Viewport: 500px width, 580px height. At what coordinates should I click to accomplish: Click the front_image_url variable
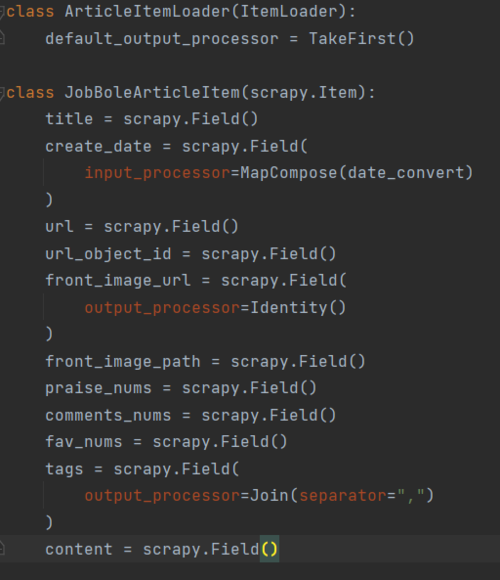coord(118,281)
